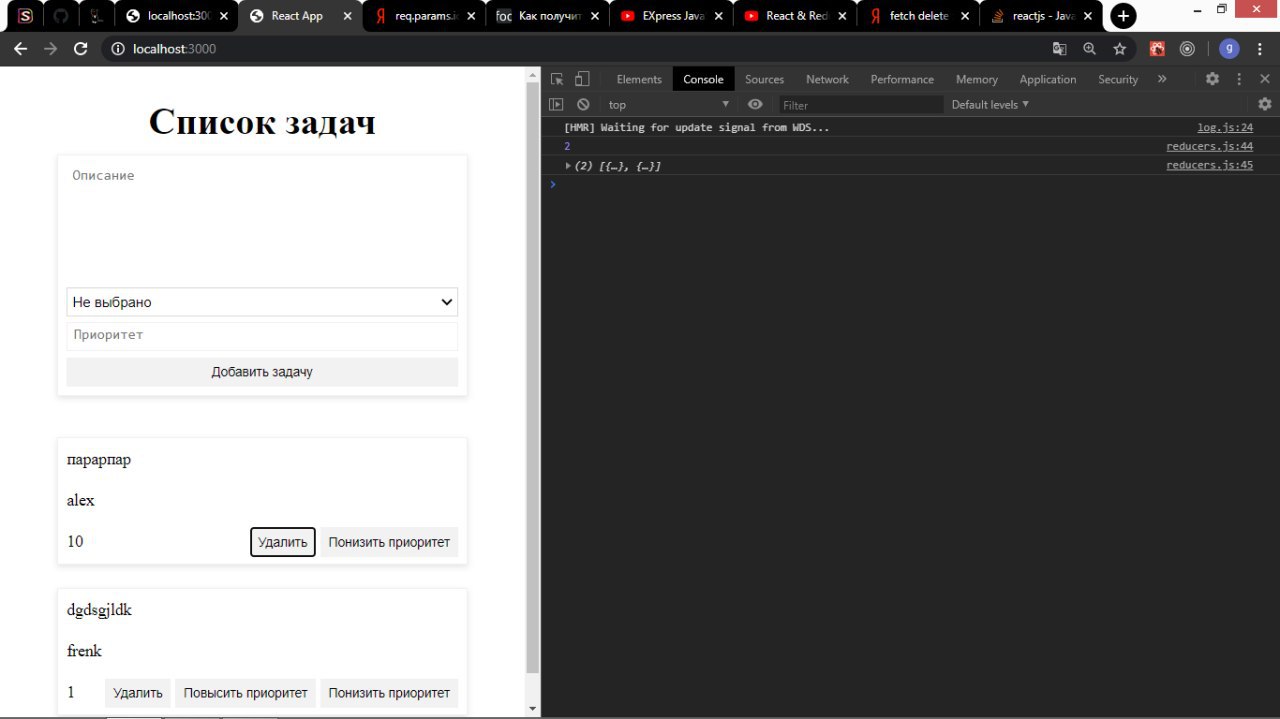Click the Список задач heading
The height and width of the screenshot is (719, 1280).
coord(262,122)
